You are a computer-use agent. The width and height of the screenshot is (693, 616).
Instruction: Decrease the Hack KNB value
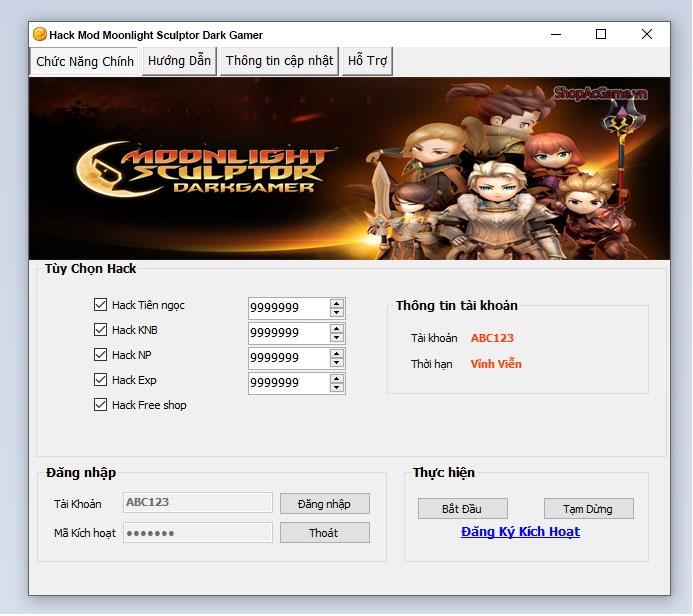click(x=337, y=338)
